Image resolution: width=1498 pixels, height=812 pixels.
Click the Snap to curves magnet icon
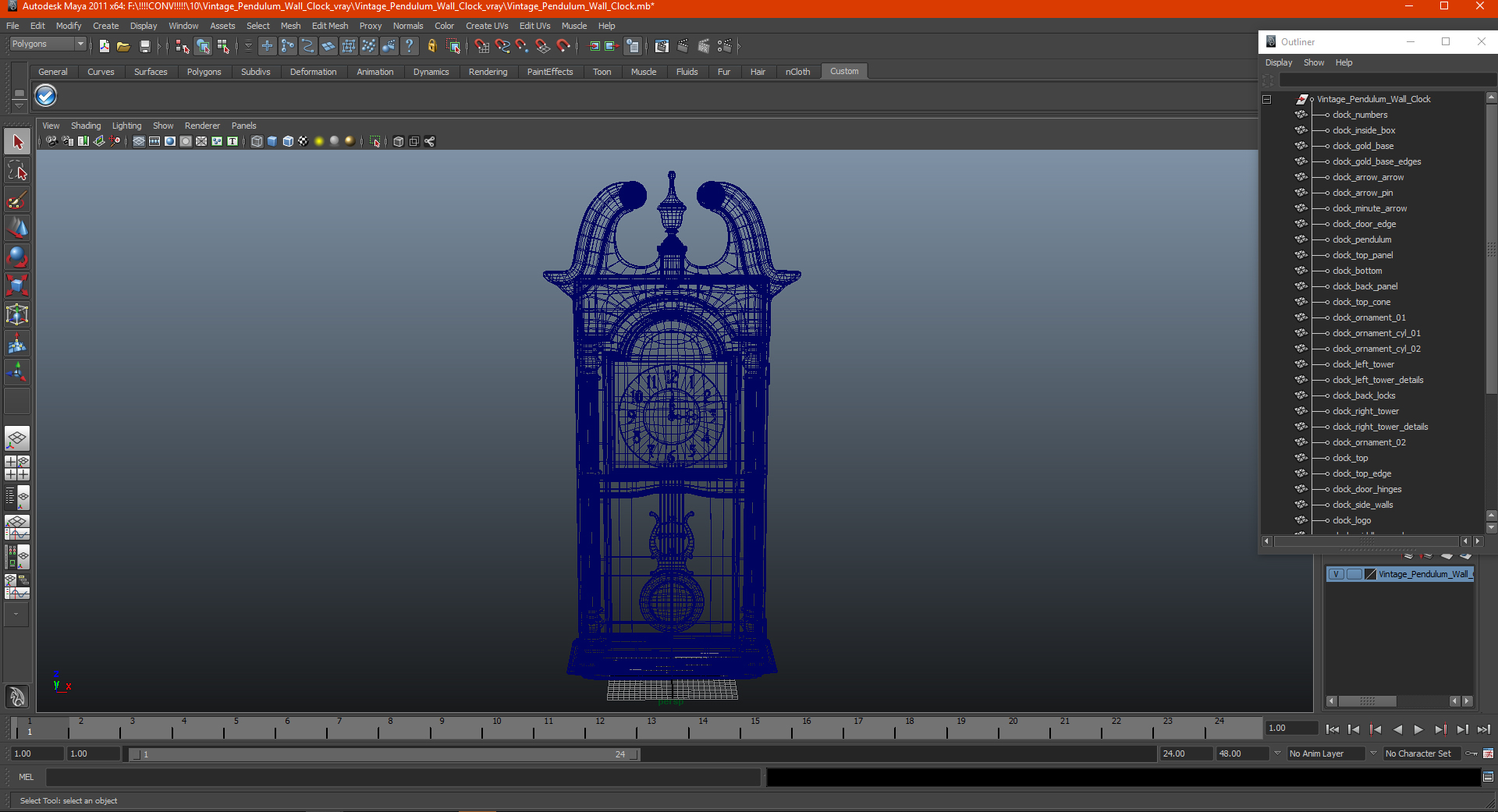[502, 47]
